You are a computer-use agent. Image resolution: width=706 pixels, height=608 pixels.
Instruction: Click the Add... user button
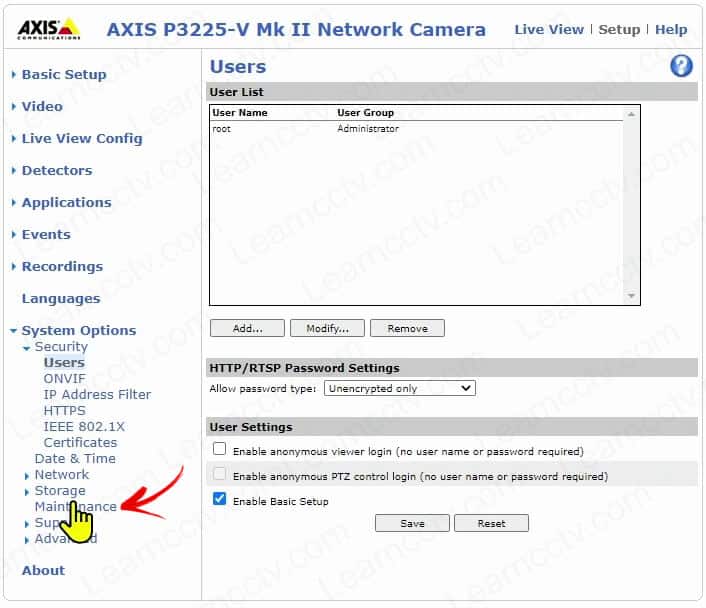point(247,328)
